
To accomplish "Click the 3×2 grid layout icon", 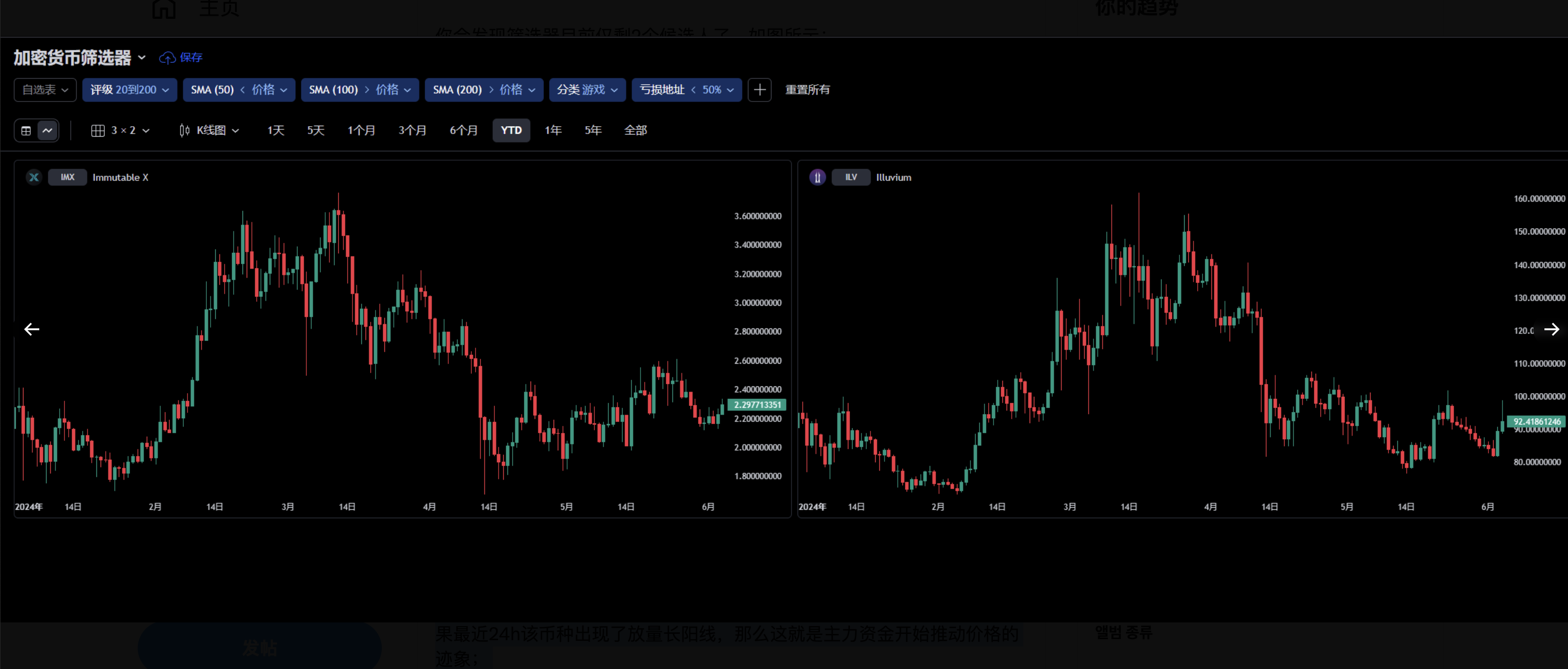I will tap(98, 130).
